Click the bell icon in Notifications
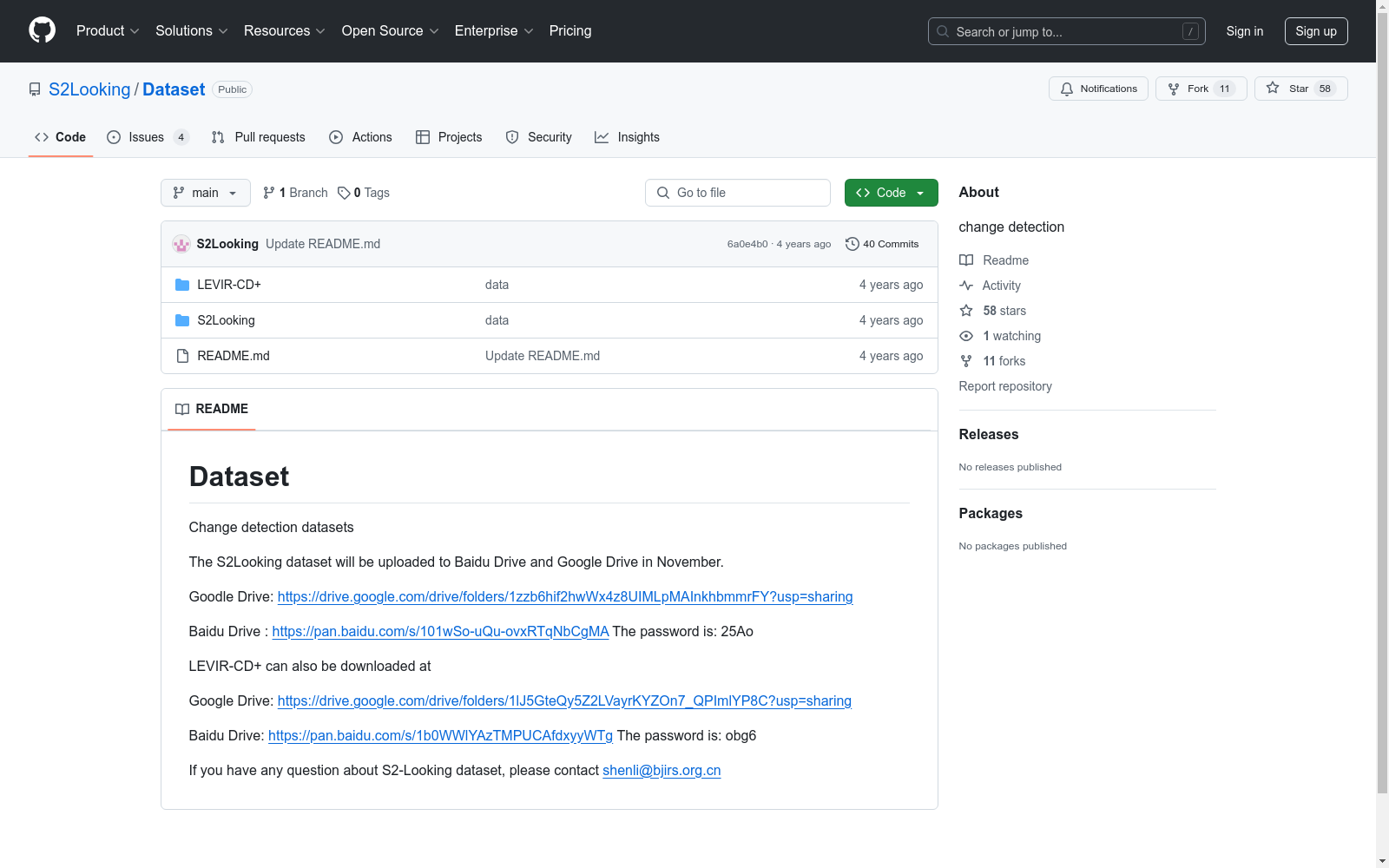The width and height of the screenshot is (1389, 868). 1067,89
